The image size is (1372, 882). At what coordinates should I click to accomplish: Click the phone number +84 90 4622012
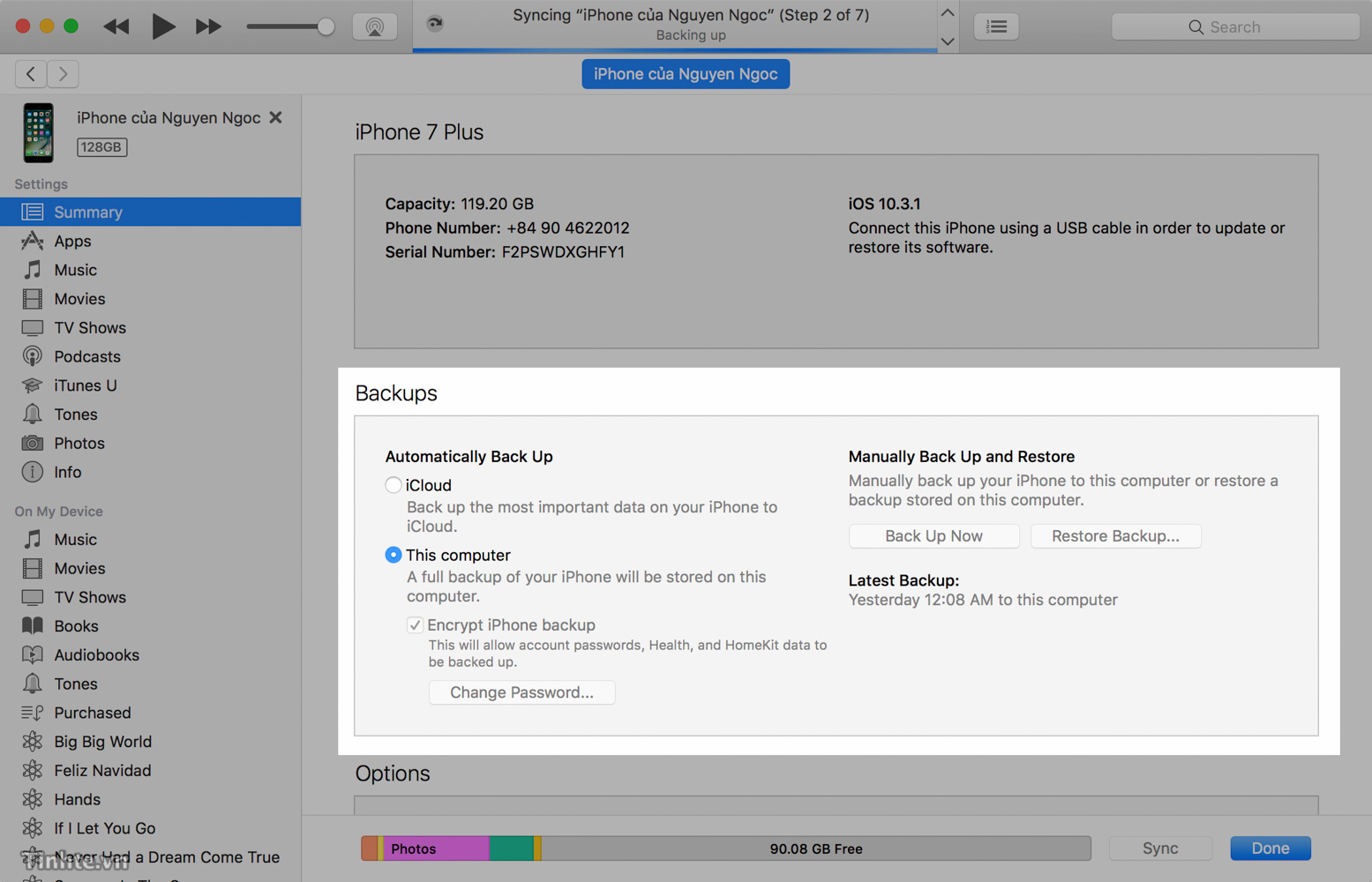(x=568, y=228)
